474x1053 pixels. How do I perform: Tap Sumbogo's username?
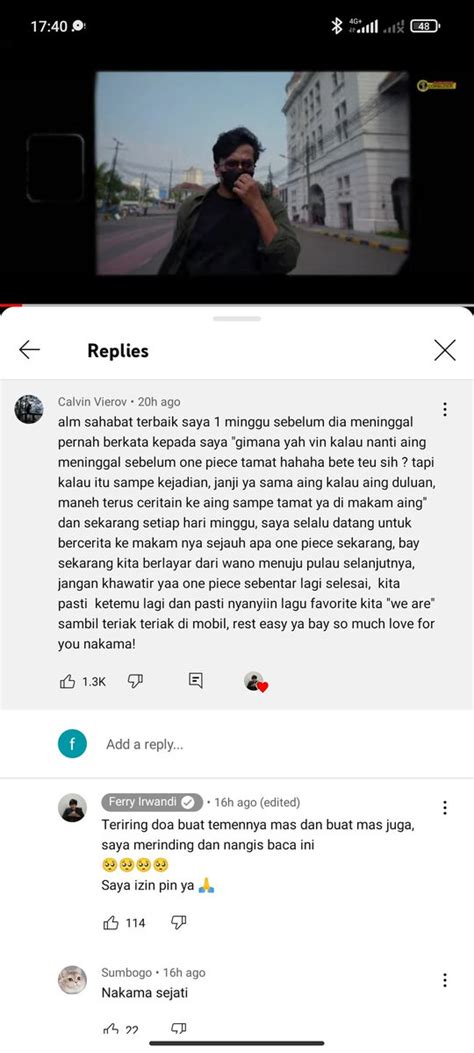click(x=126, y=972)
